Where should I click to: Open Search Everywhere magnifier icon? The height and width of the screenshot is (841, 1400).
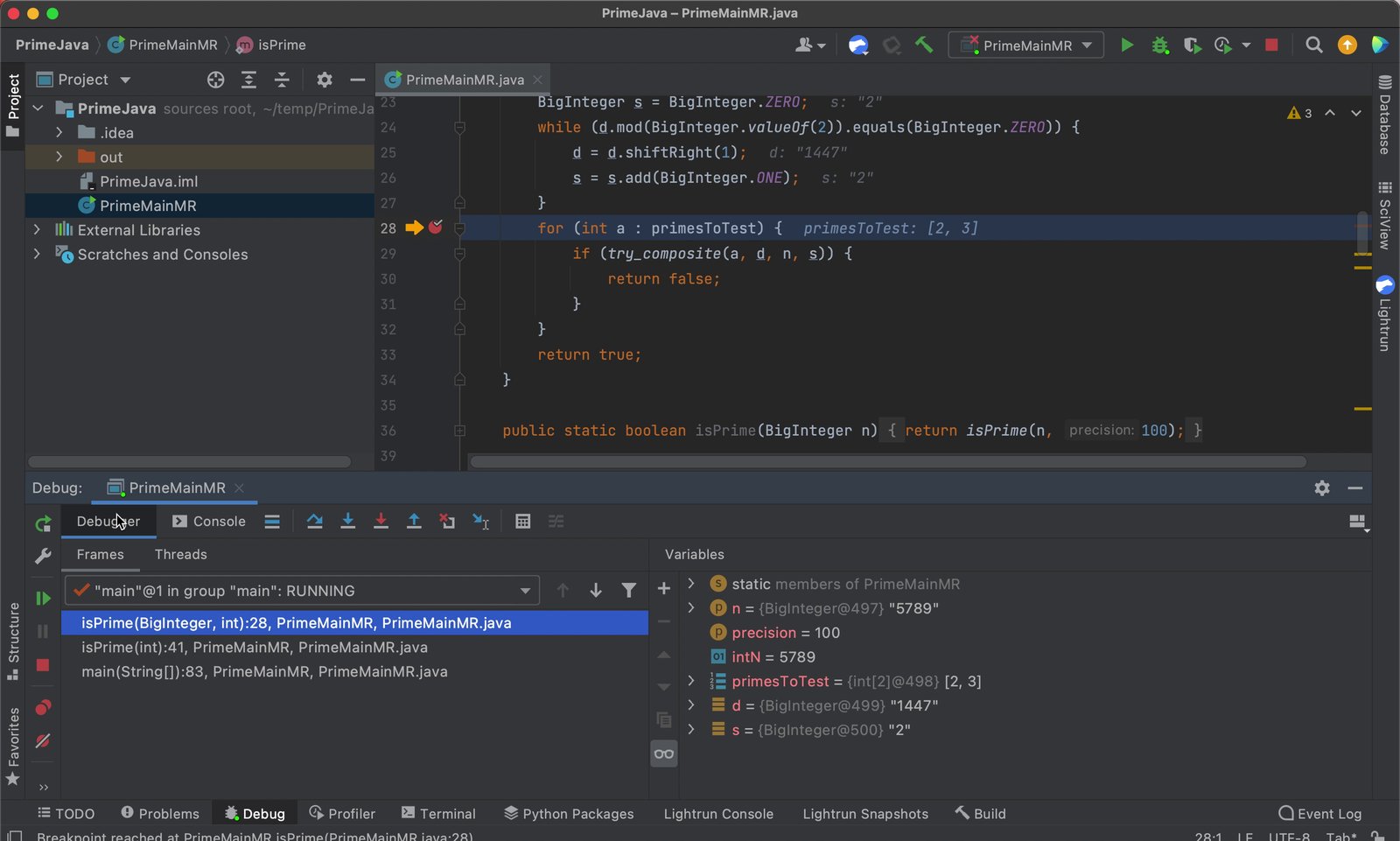pyautogui.click(x=1313, y=45)
